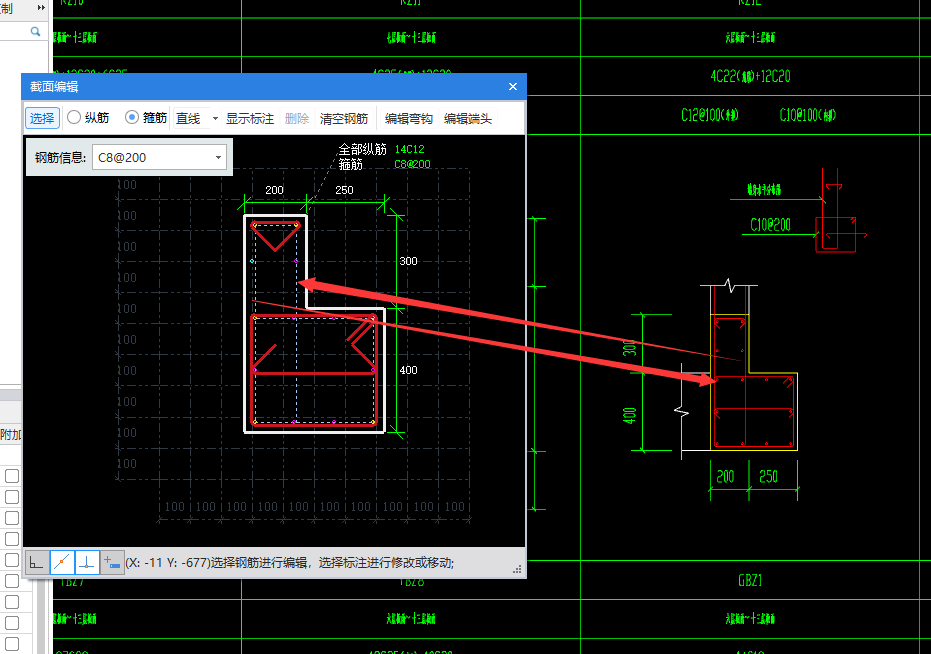Screen dimensions: 931x654
Task: Click the search magnifier icon in the left panel
Action: pos(35,31)
